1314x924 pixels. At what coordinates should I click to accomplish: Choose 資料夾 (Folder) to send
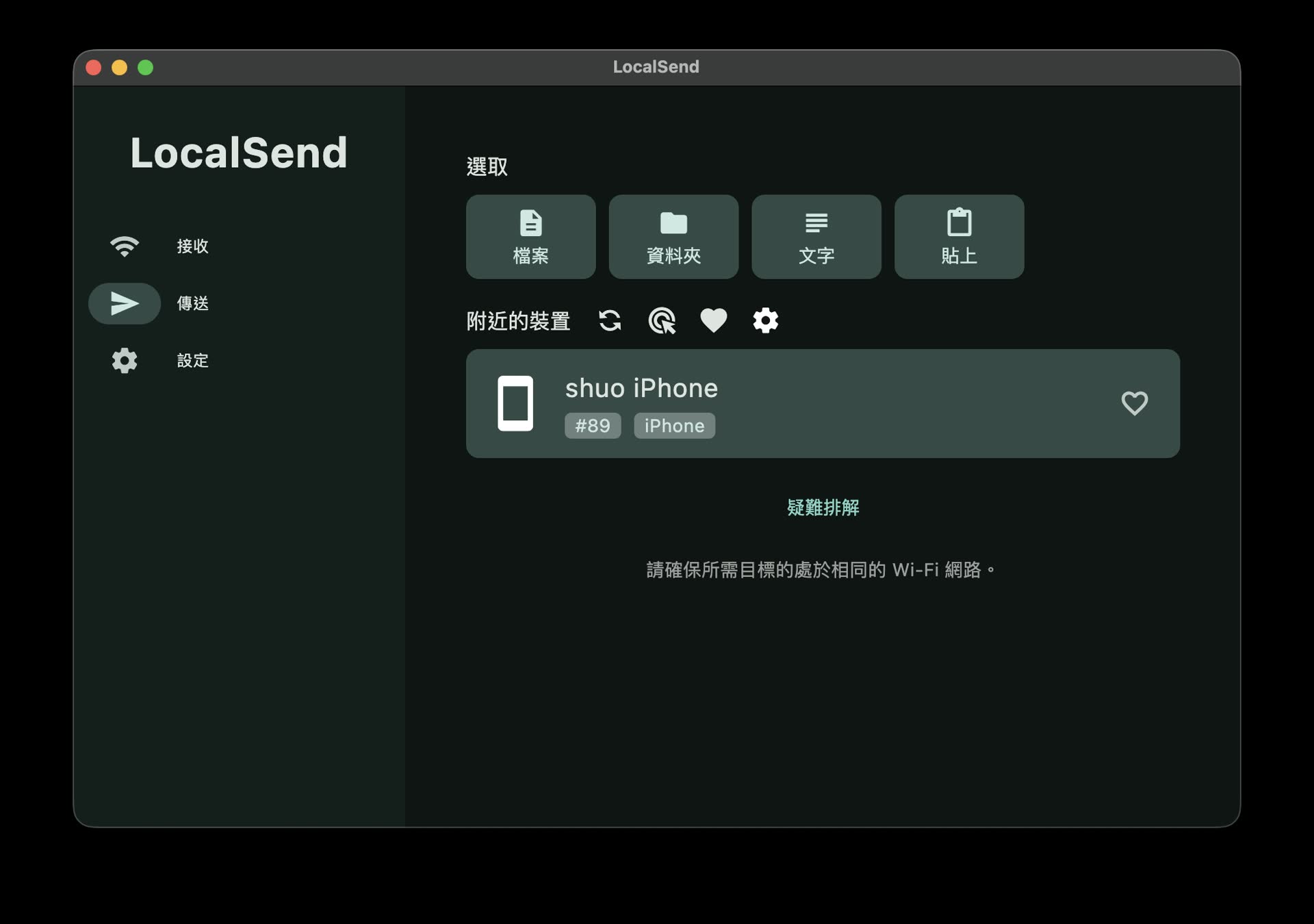673,237
